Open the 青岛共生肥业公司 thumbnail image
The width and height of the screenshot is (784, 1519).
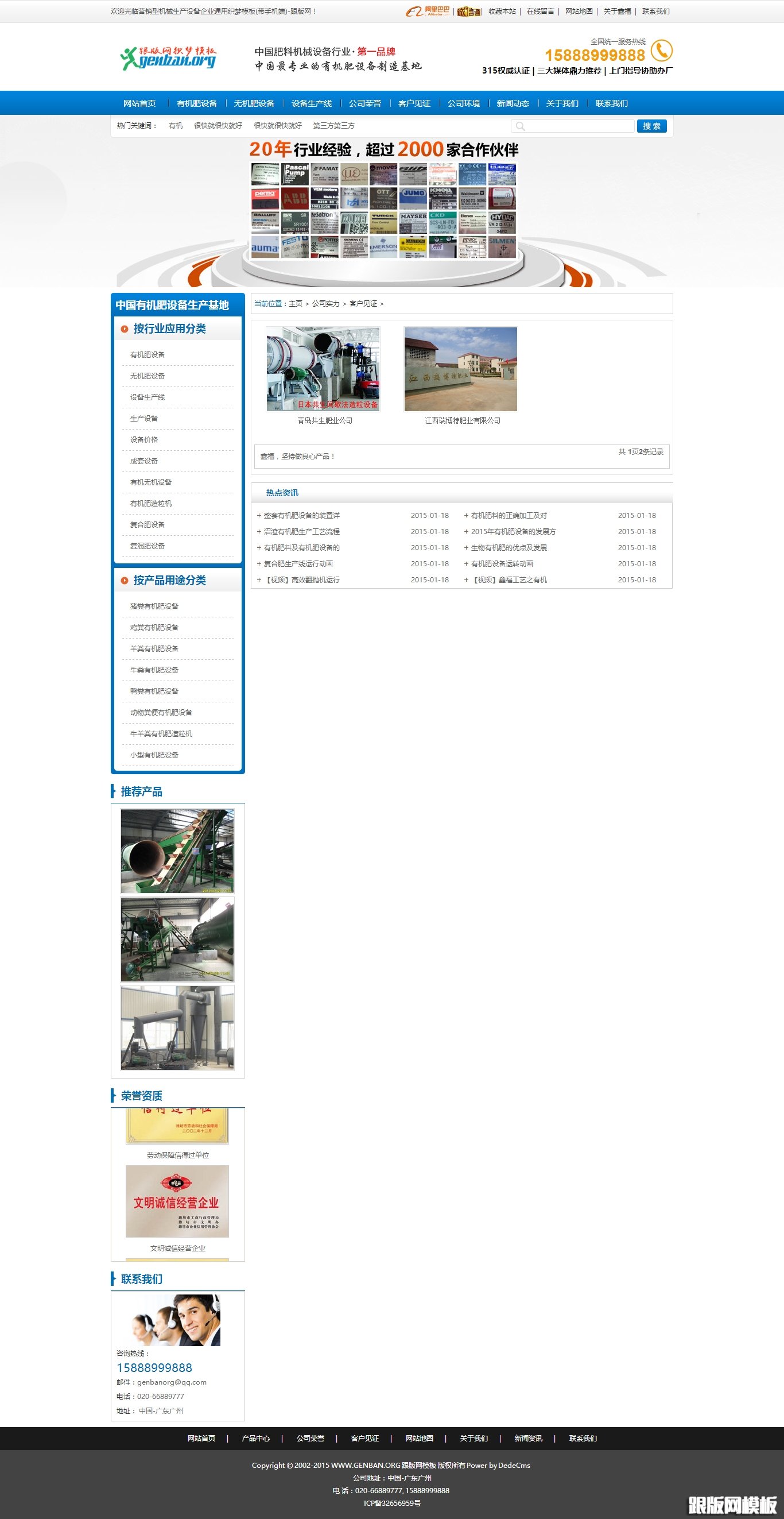[x=323, y=369]
